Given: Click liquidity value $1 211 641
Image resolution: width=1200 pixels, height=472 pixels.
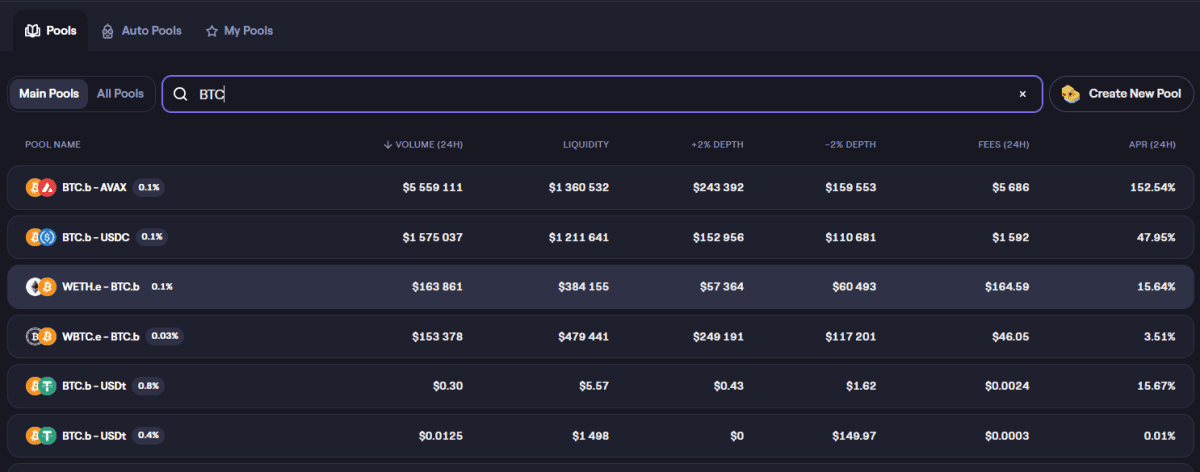Looking at the screenshot, I should (x=579, y=237).
